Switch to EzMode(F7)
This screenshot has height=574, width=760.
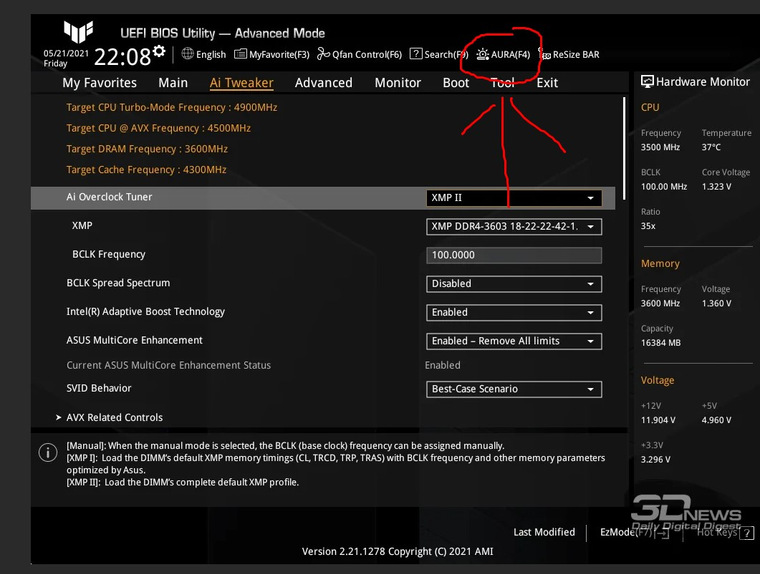[x=634, y=532]
